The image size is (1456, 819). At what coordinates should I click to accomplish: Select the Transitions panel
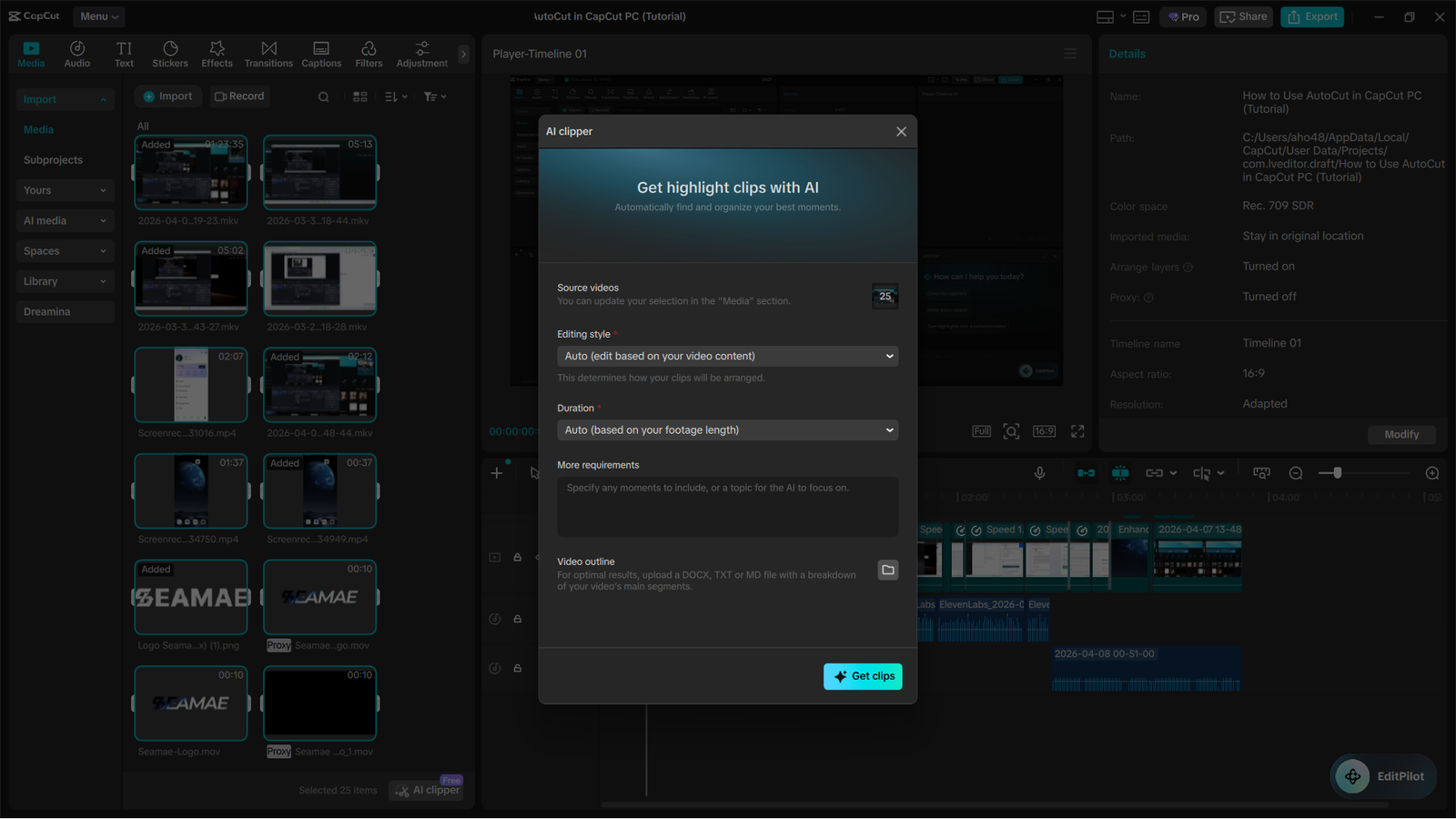[268, 53]
